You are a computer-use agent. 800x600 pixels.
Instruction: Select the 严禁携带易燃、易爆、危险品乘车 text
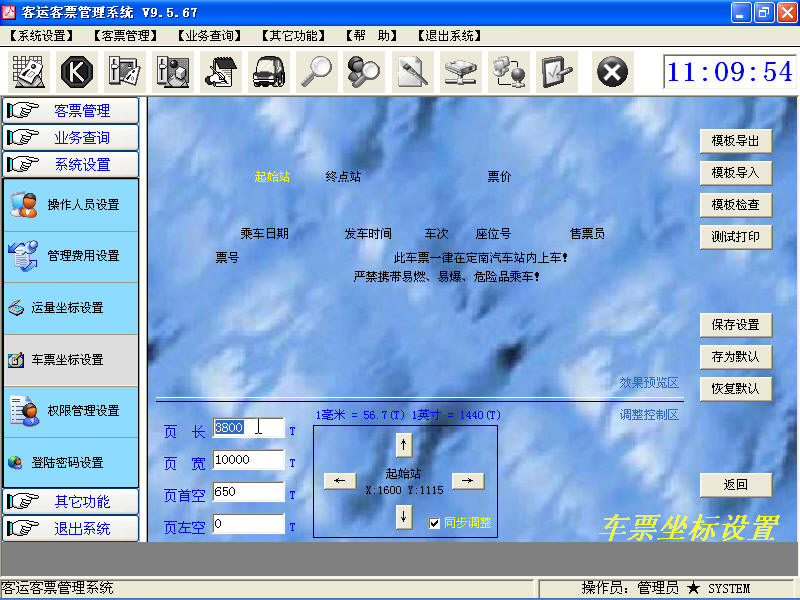[x=446, y=277]
